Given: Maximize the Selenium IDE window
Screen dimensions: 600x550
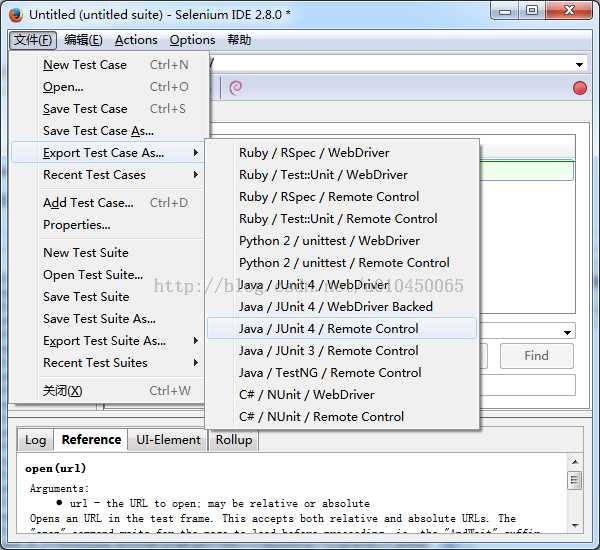Looking at the screenshot, I should [532, 11].
